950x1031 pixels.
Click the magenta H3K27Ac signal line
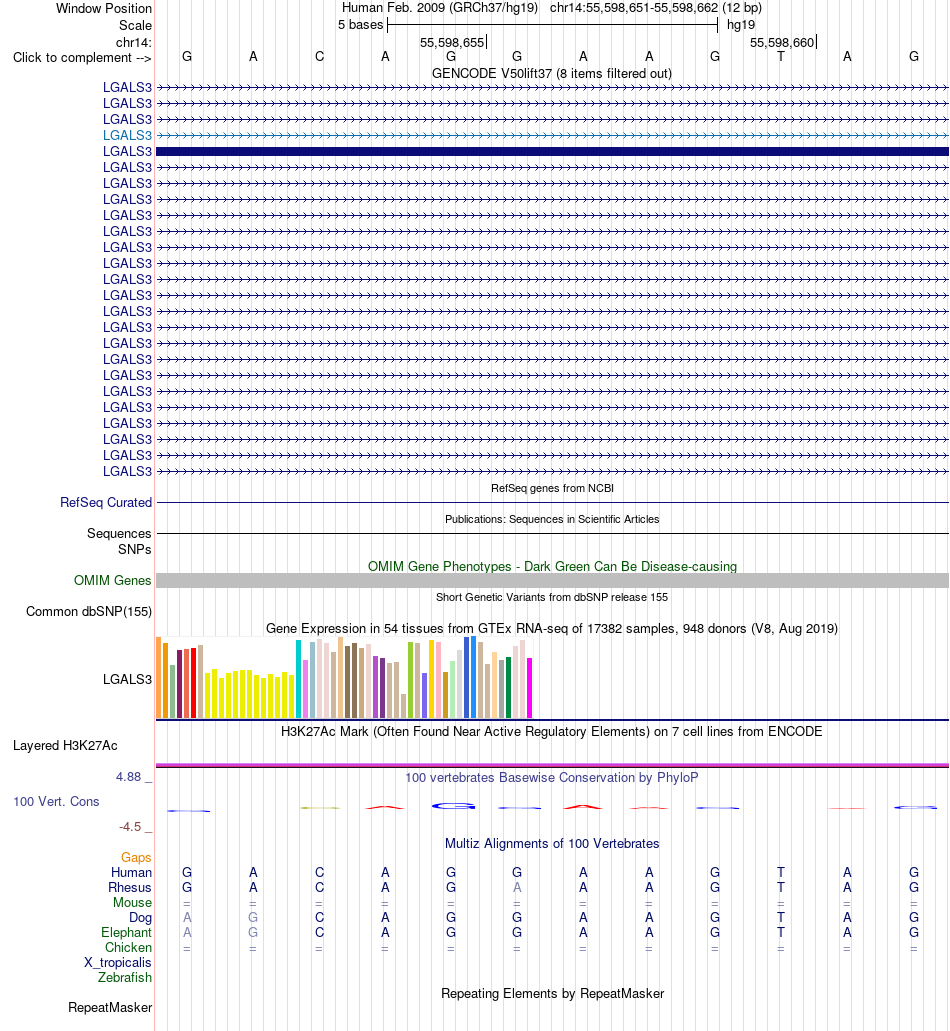tap(552, 765)
